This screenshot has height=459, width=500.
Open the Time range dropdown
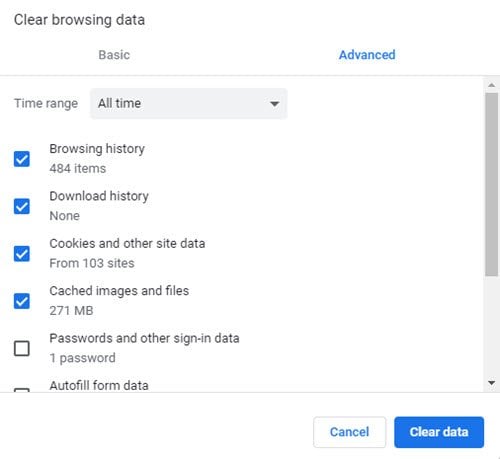(x=189, y=103)
